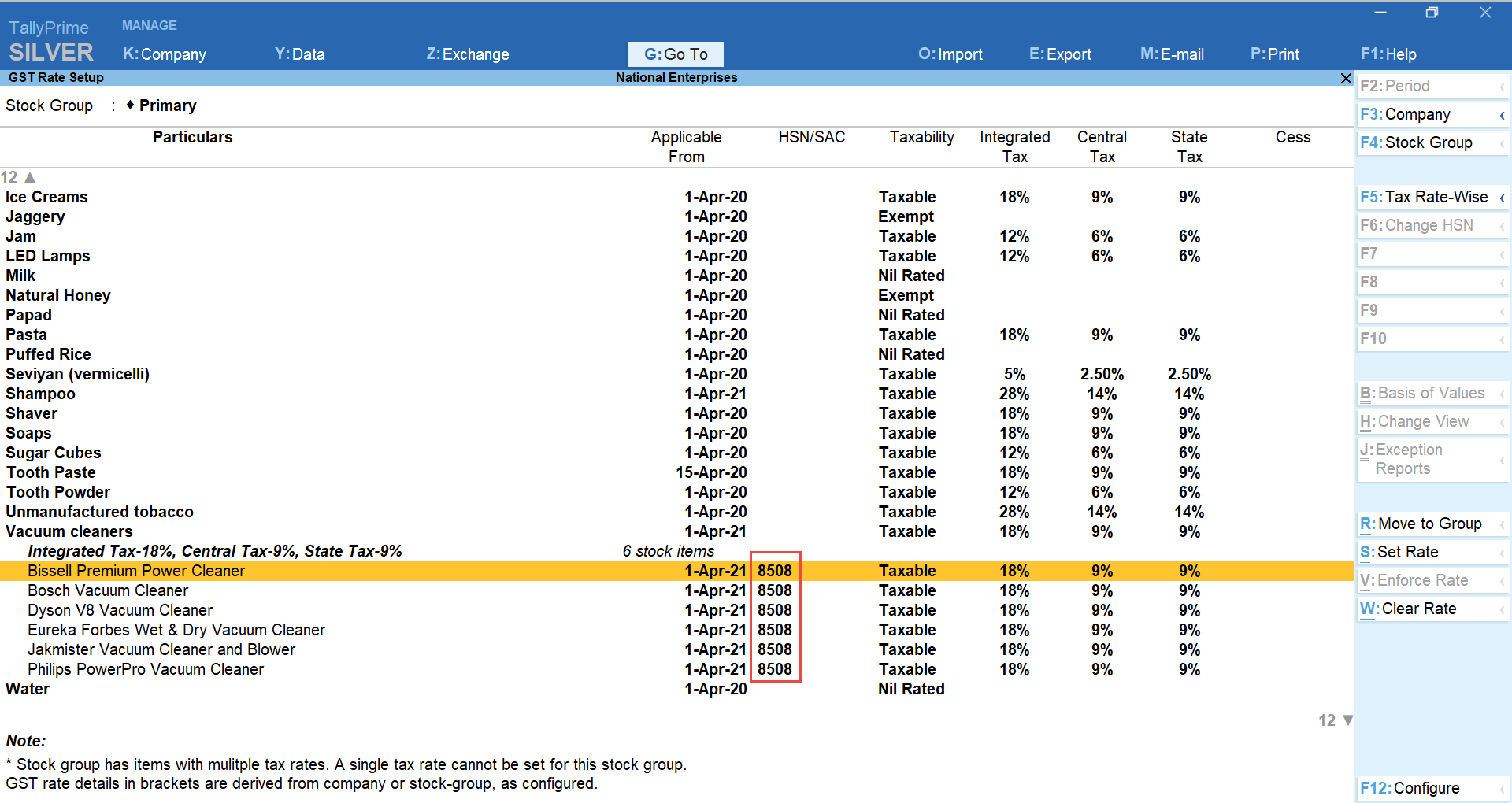Click the G: Go To button
The image size is (1512, 803).
click(x=676, y=54)
